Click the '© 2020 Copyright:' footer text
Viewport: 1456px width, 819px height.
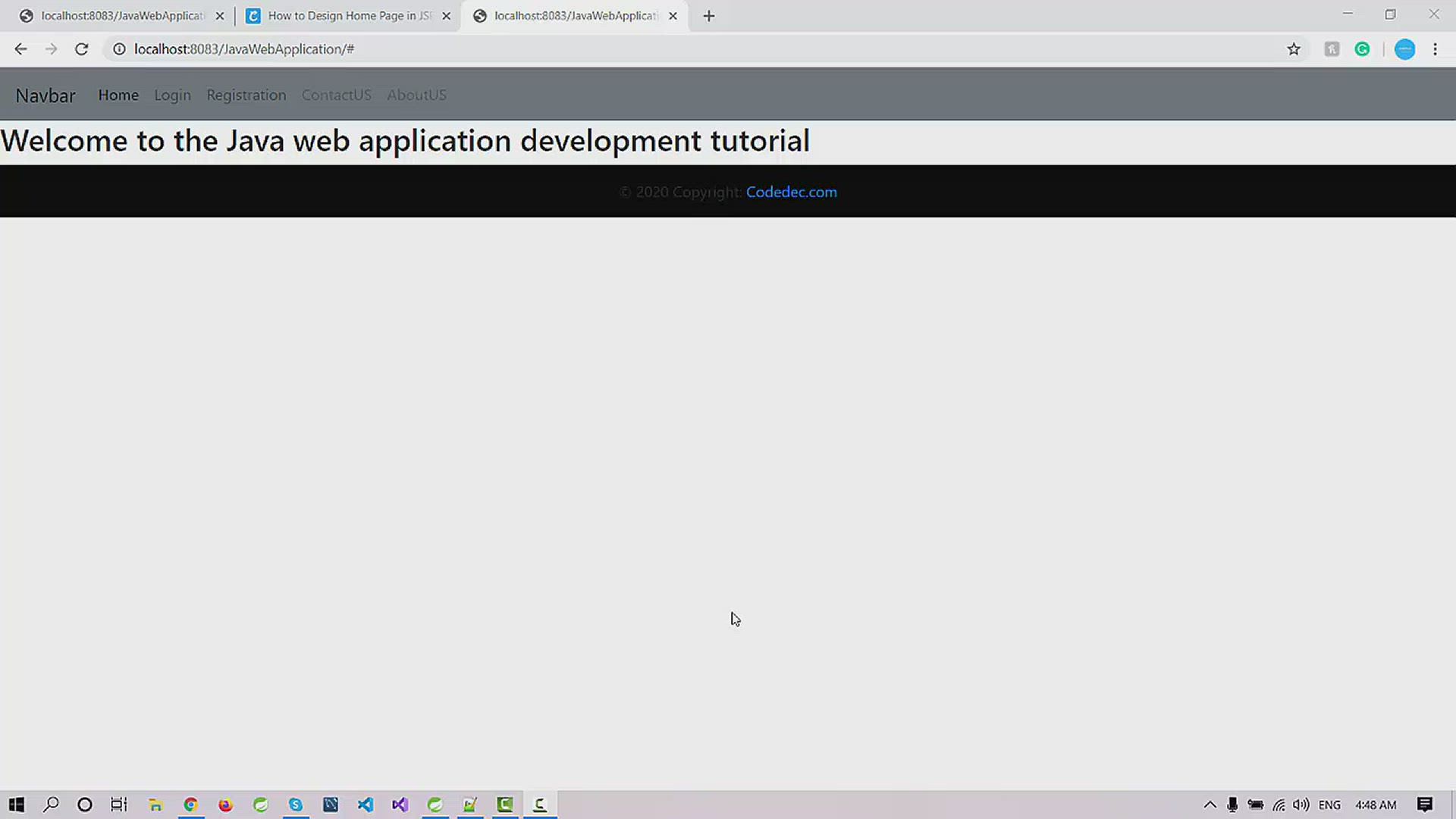pyautogui.click(x=680, y=193)
